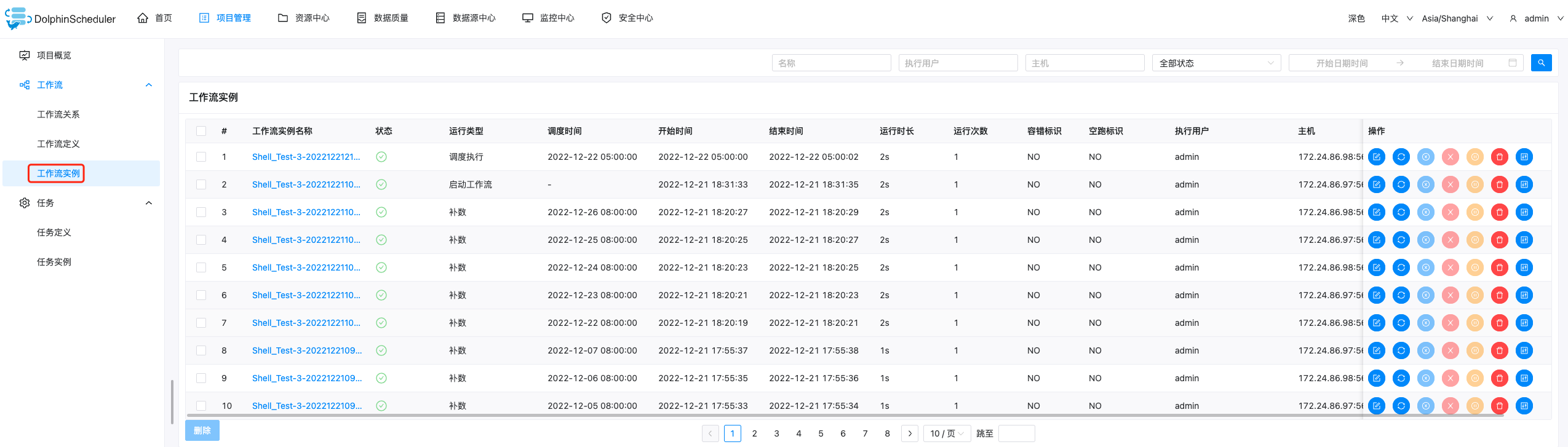Check the checkbox for row 5
This screenshot has width=1568, height=447.
pyautogui.click(x=201, y=267)
